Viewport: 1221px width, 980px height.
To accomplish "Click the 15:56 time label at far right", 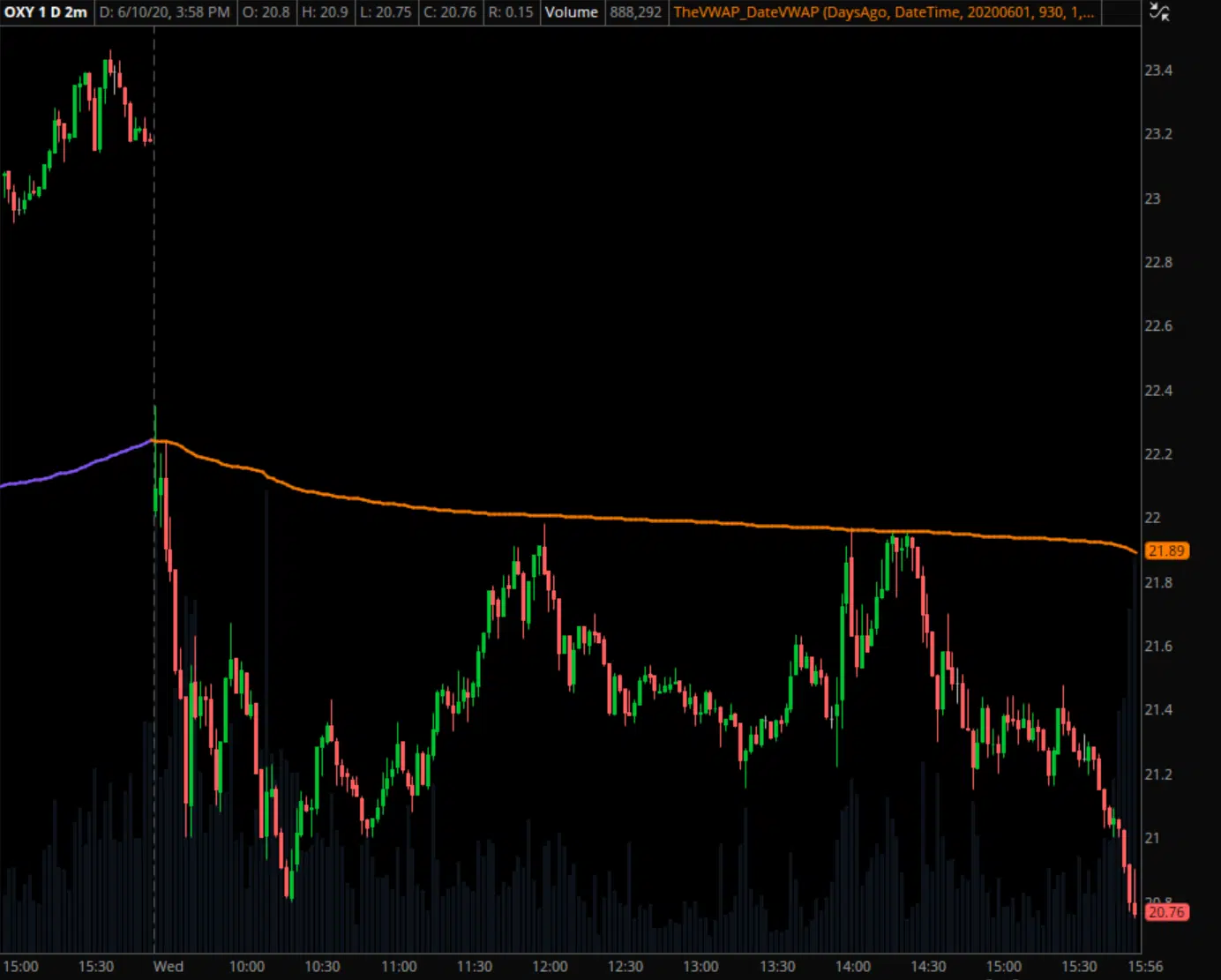I will (1145, 967).
